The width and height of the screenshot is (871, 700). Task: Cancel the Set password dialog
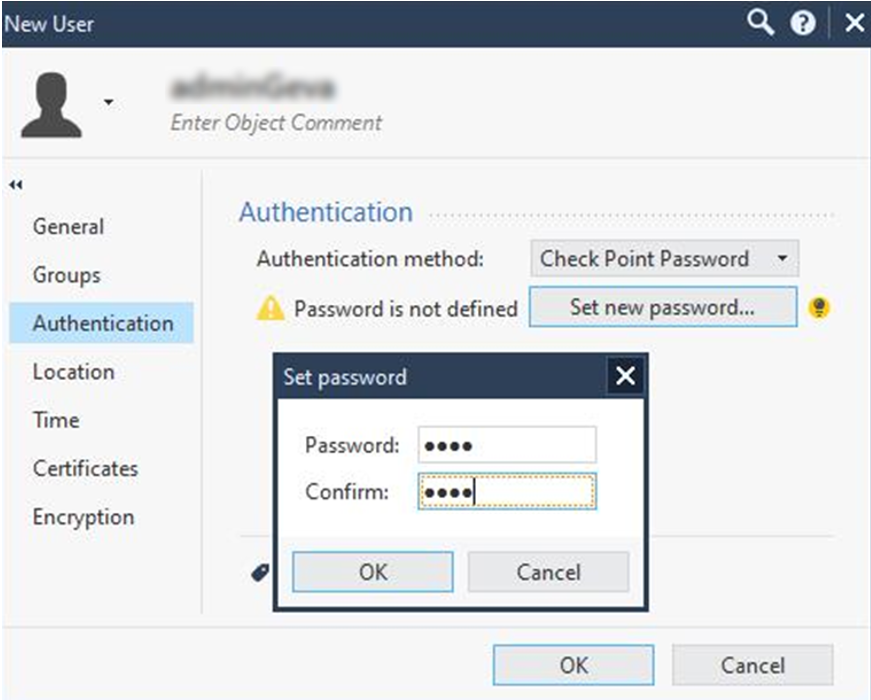548,572
